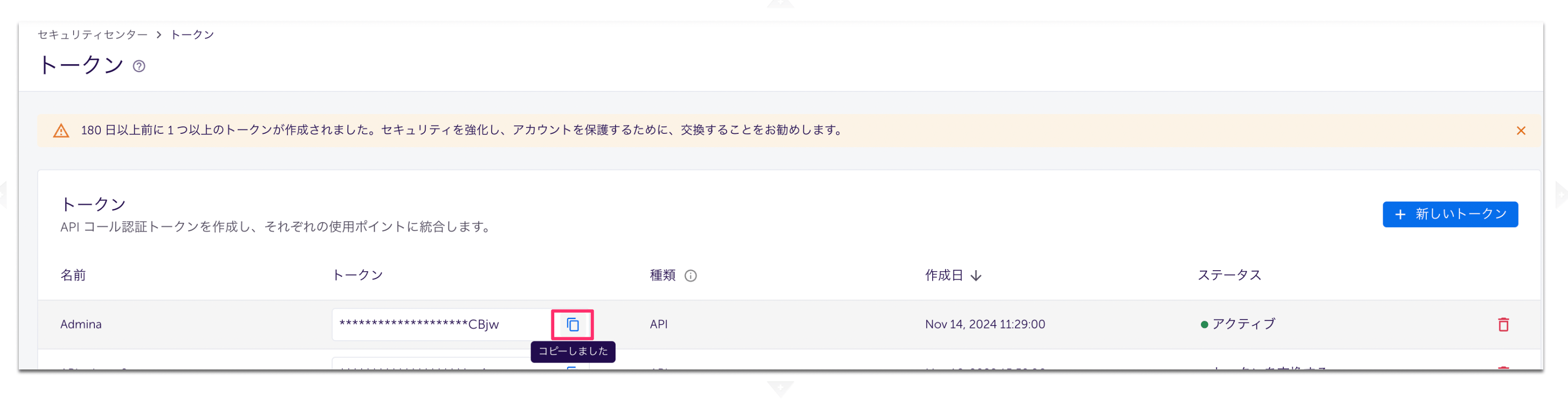Select the Admina name cell
This screenshot has height=405, width=1568.
81,324
